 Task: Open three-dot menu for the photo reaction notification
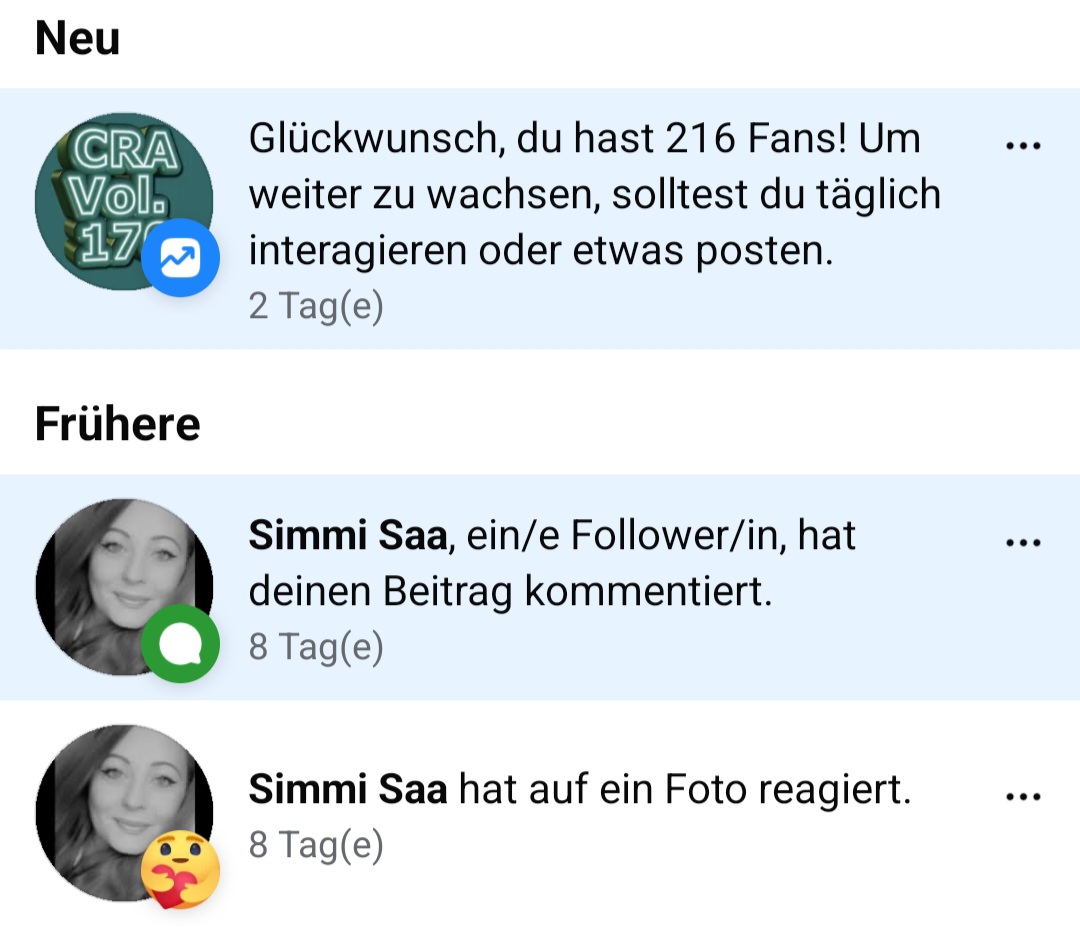pos(1023,797)
